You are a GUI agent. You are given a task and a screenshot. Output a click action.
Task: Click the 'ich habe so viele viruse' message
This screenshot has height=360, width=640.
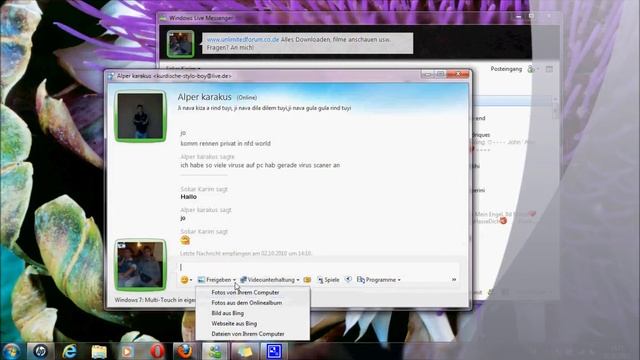pos(260,165)
